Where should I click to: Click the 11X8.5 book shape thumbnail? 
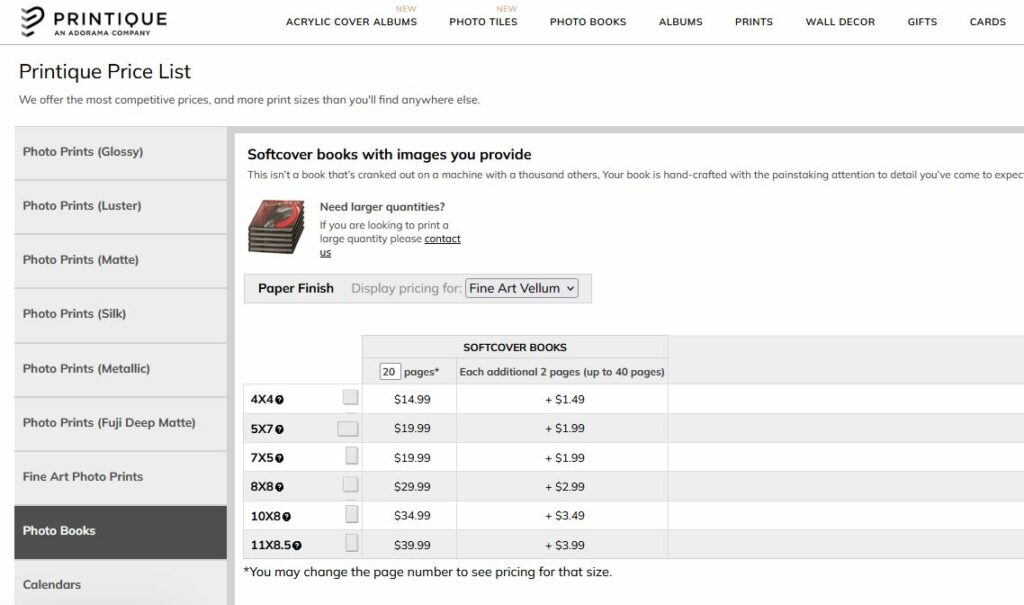click(x=352, y=543)
